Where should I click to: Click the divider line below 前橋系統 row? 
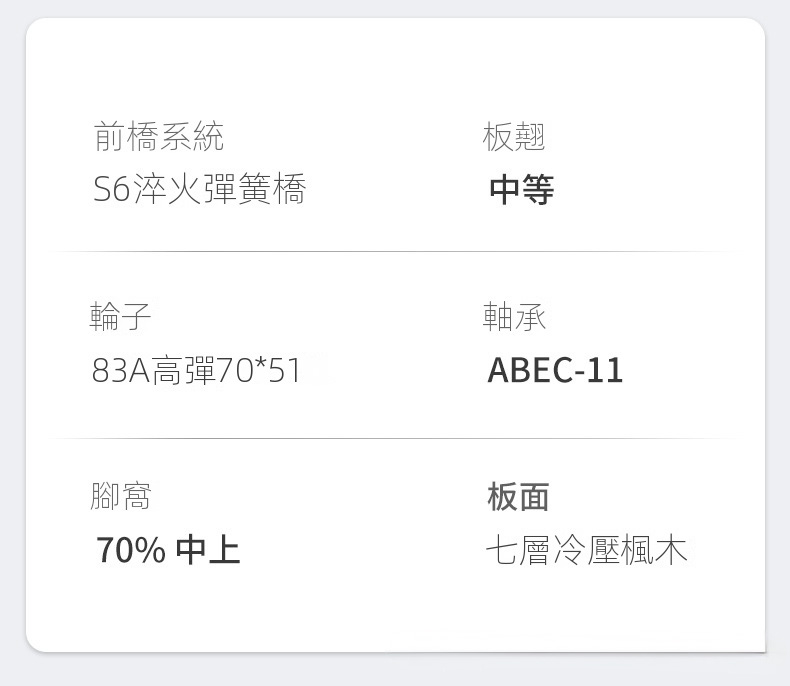(x=395, y=251)
